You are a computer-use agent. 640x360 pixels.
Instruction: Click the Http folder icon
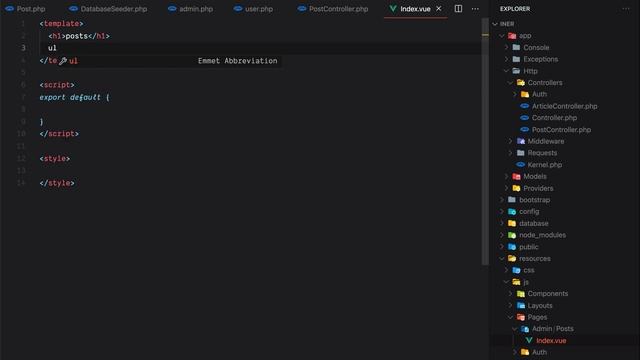point(516,71)
